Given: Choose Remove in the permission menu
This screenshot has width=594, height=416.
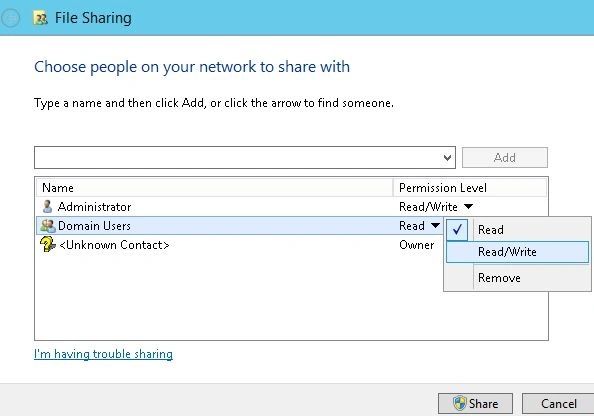Looking at the screenshot, I should click(x=517, y=278).
